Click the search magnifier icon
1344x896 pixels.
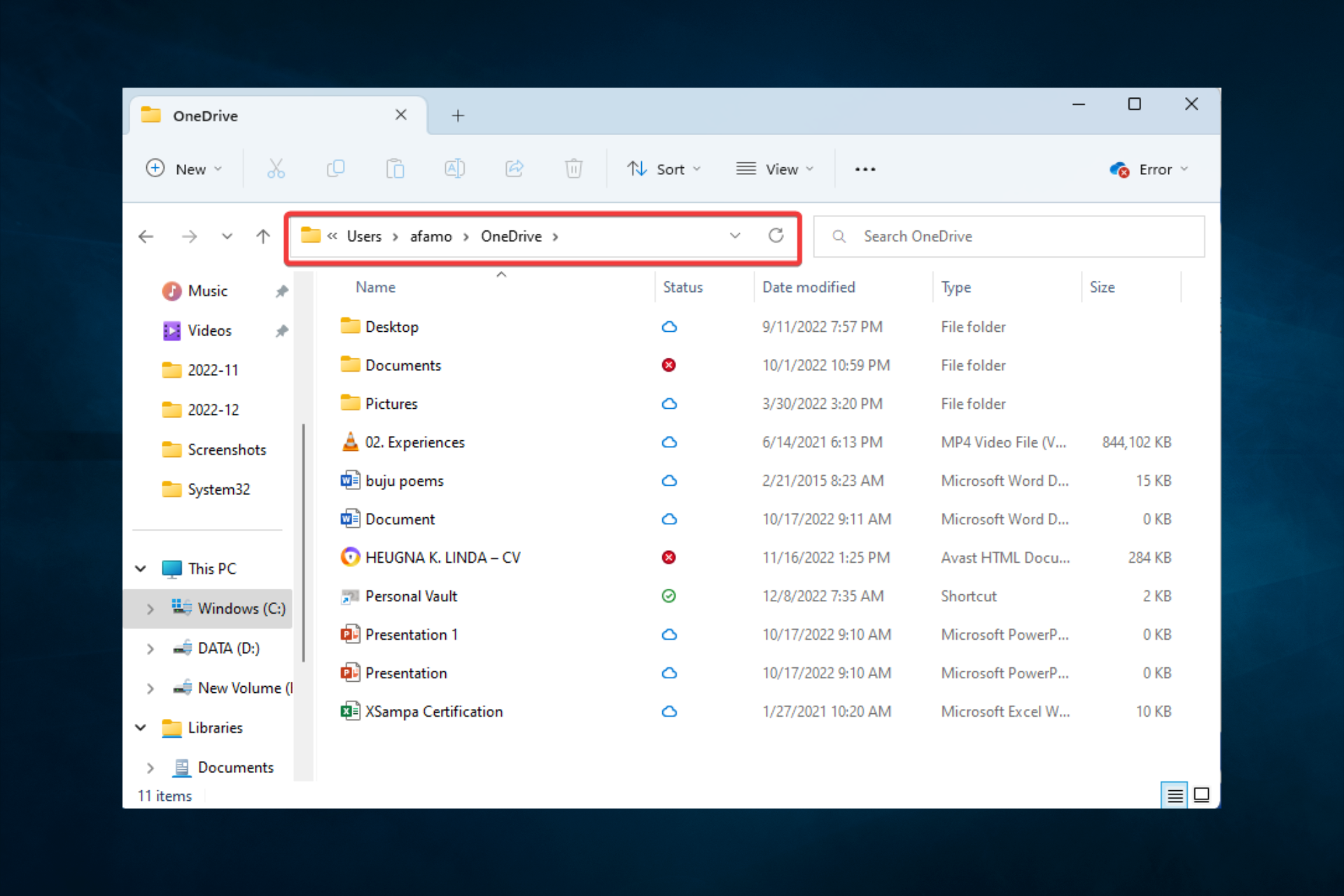[x=839, y=237]
